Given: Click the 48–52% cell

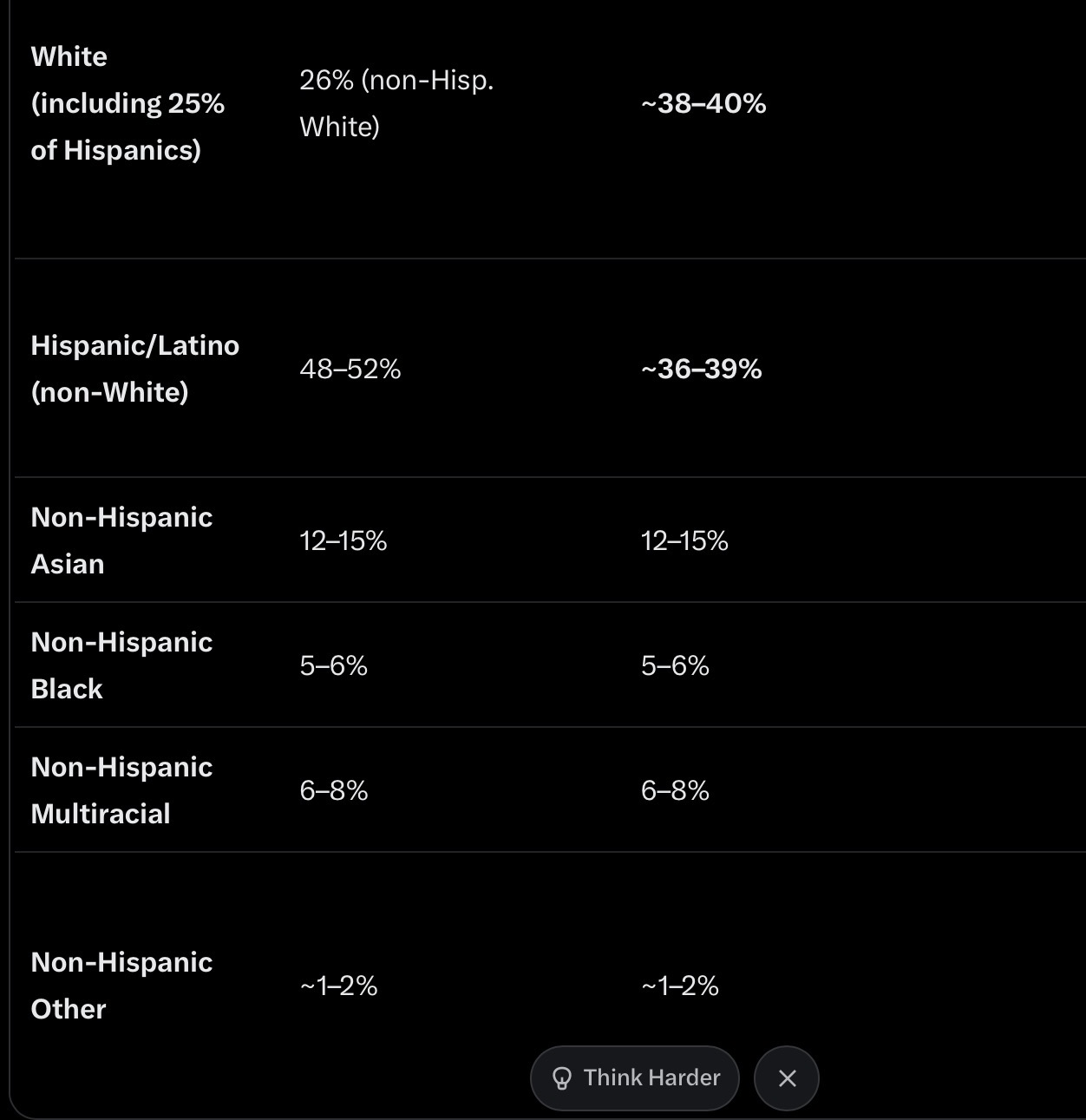Looking at the screenshot, I should pyautogui.click(x=350, y=370).
